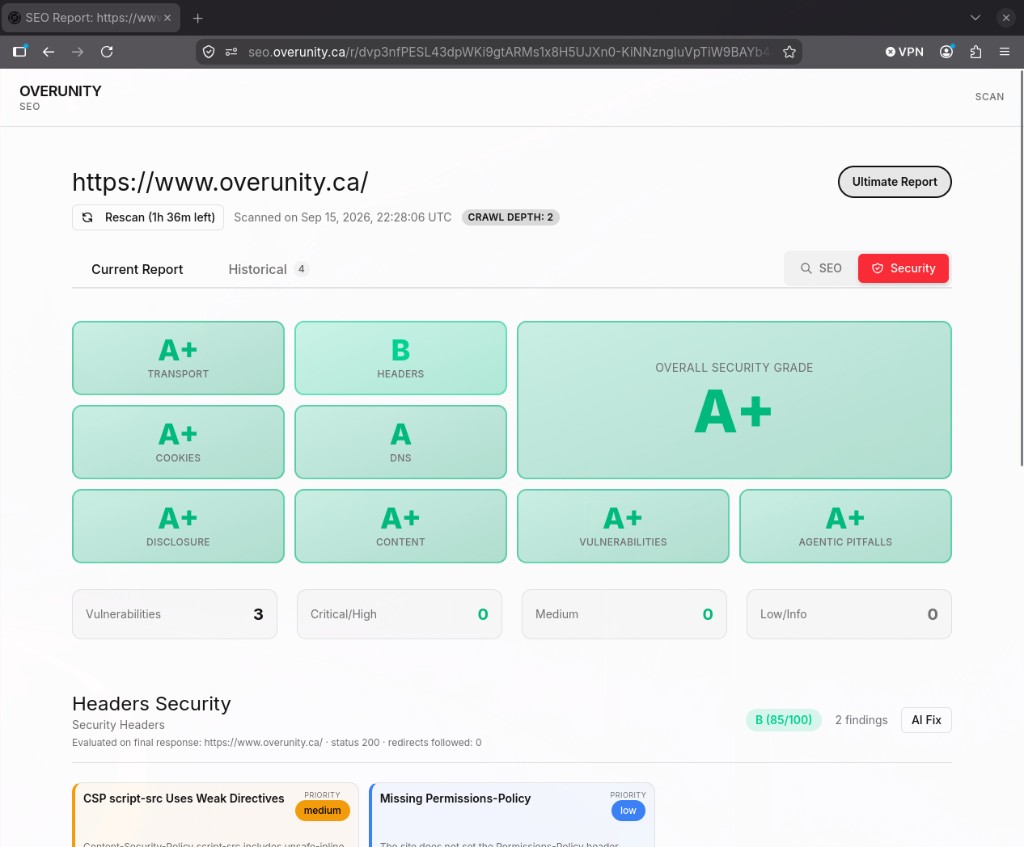Open the browser extensions icon

[x=976, y=52]
